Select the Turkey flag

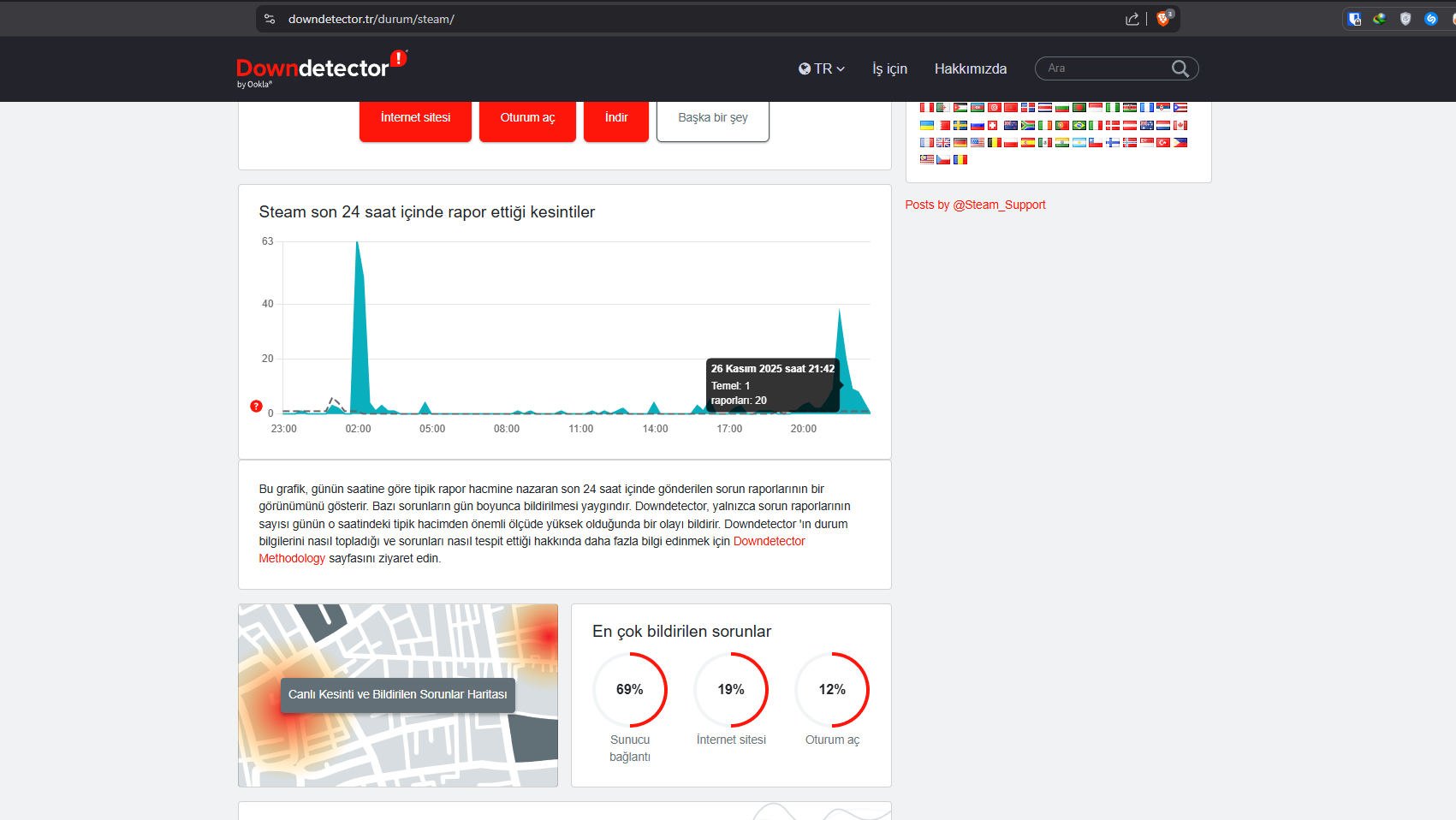(x=1163, y=142)
